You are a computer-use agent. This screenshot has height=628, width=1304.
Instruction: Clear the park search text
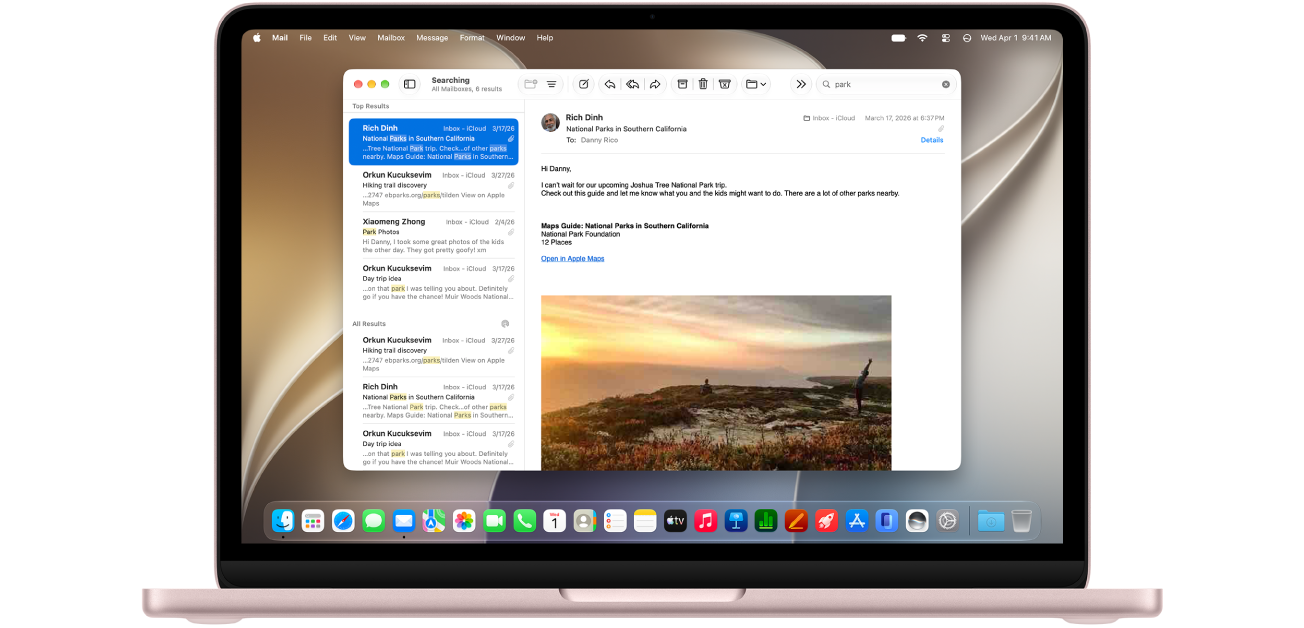[946, 84]
